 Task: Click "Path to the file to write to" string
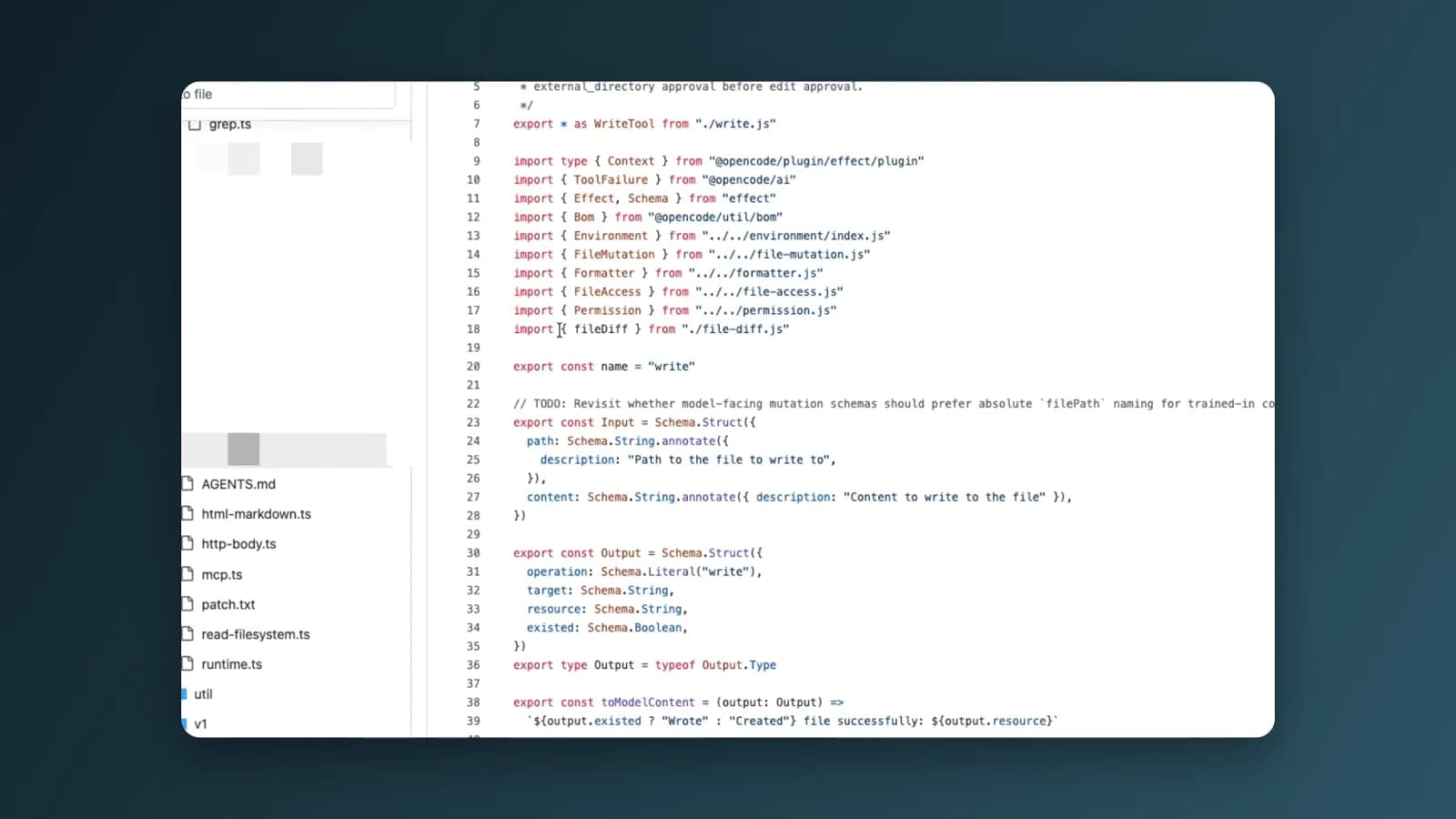pos(729,460)
